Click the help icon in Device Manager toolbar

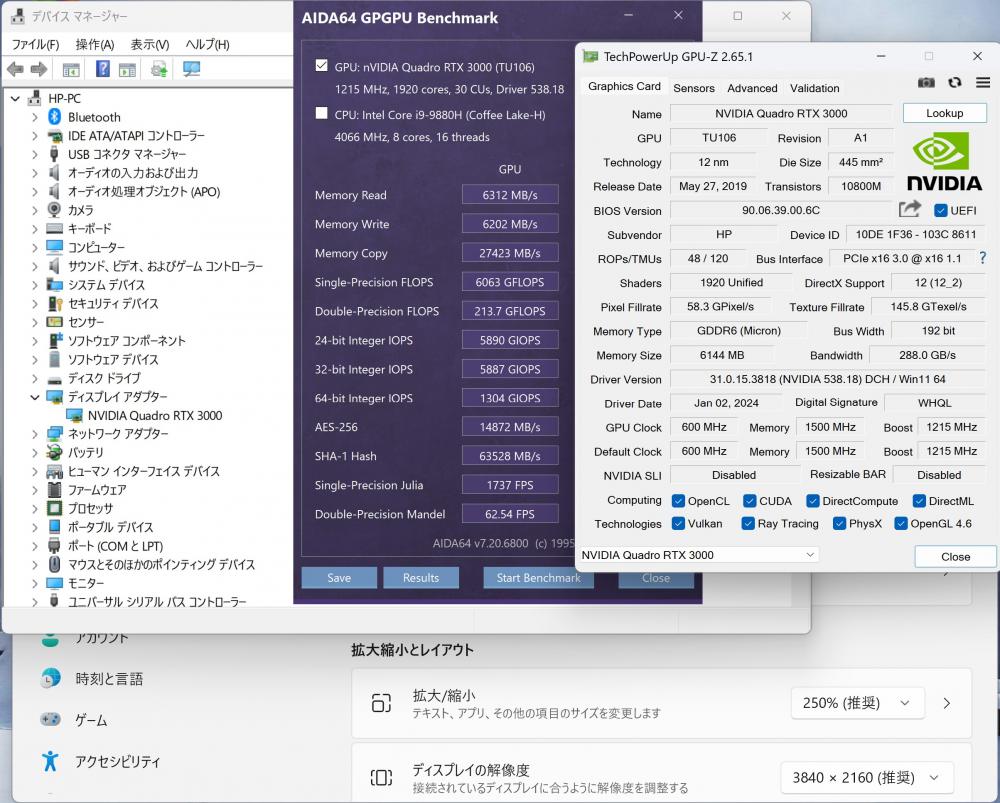pyautogui.click(x=103, y=68)
